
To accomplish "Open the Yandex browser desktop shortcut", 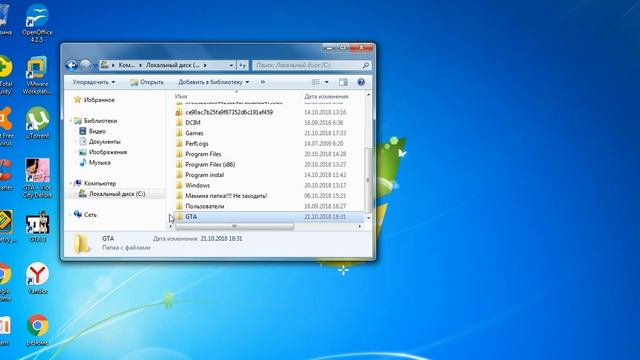I will (37, 278).
